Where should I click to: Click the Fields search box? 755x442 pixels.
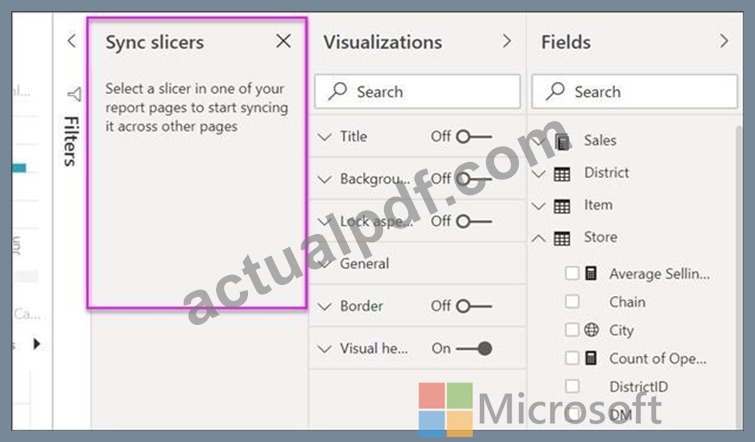635,91
